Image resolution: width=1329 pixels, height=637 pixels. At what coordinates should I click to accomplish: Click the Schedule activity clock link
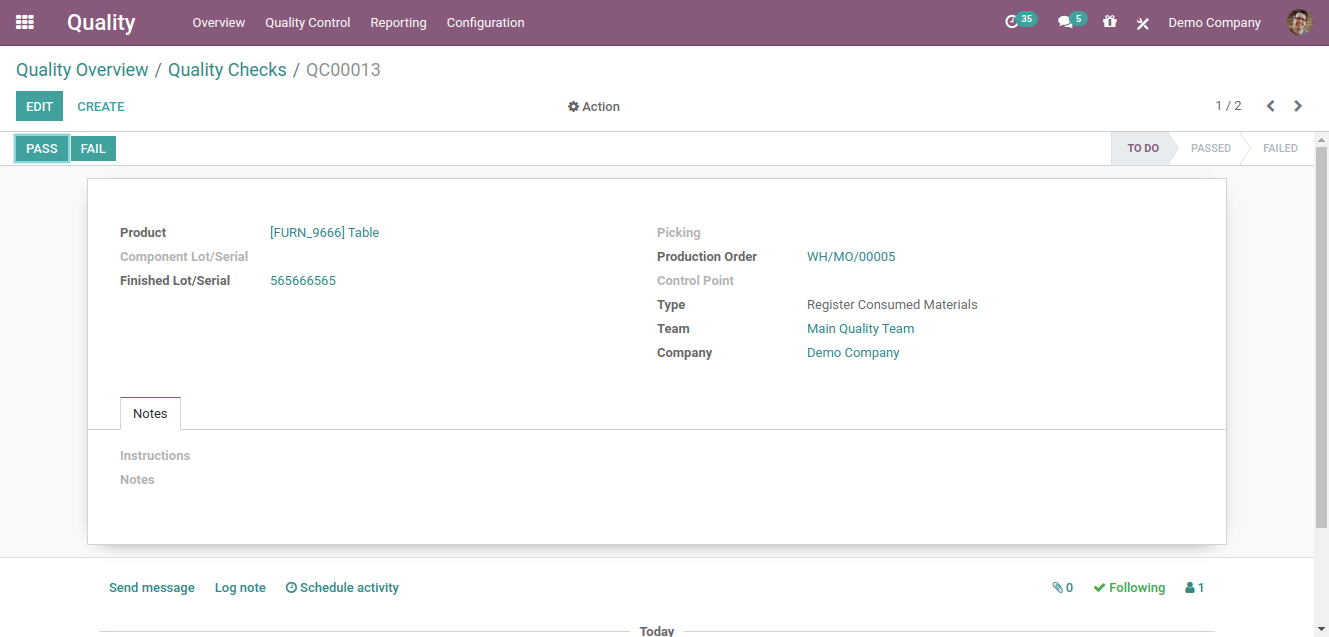pyautogui.click(x=342, y=587)
